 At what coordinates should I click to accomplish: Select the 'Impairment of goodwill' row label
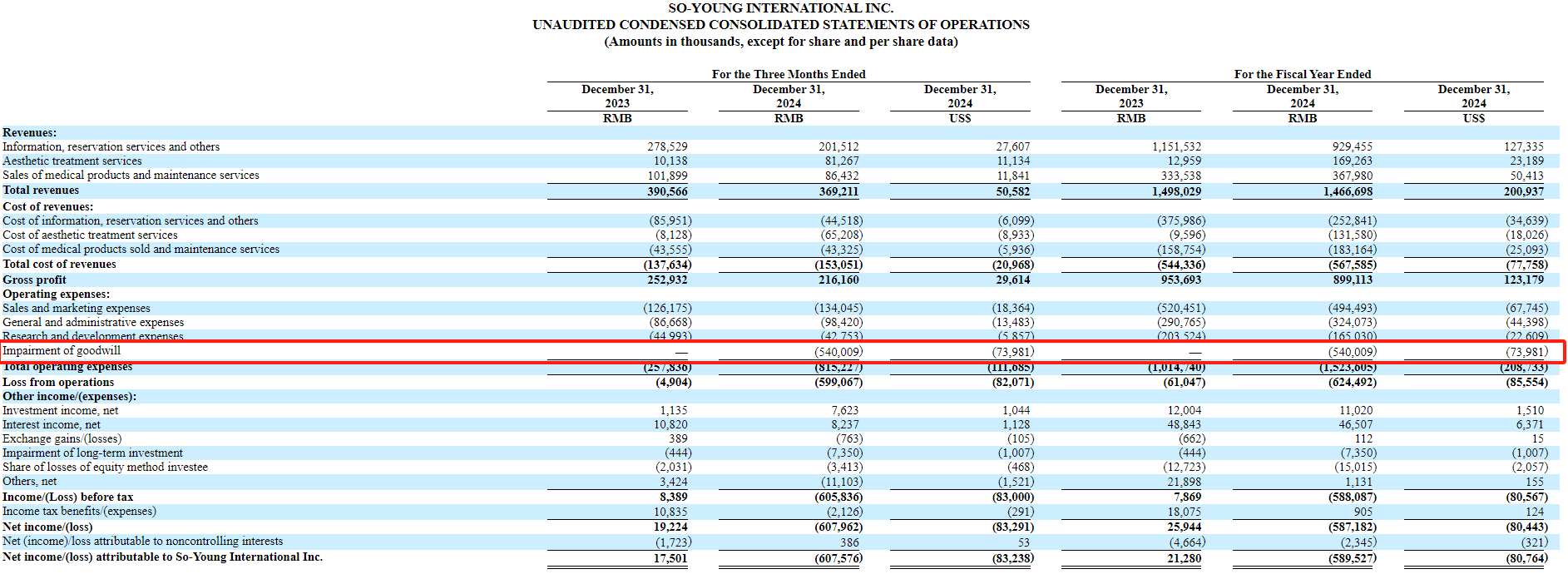coord(62,351)
